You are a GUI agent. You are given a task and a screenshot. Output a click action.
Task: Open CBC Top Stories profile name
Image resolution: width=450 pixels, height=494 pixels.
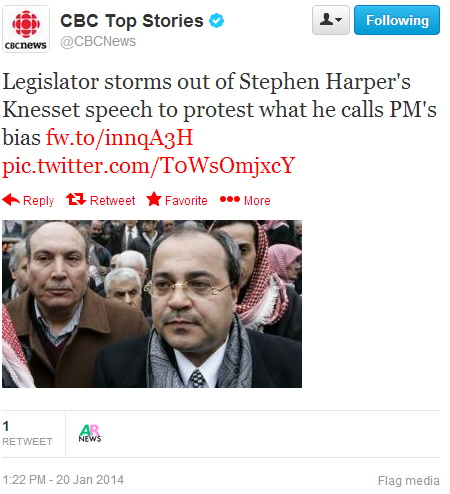[x=132, y=21]
